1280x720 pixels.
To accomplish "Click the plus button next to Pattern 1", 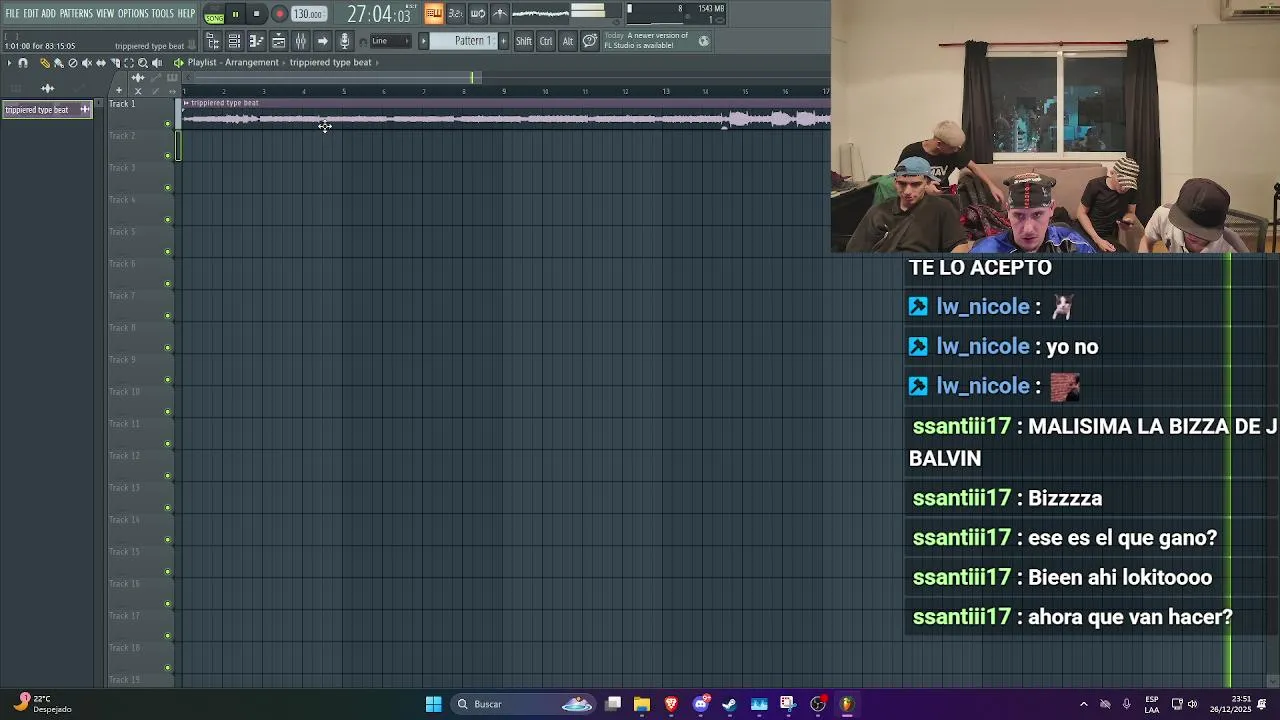I will coord(503,41).
